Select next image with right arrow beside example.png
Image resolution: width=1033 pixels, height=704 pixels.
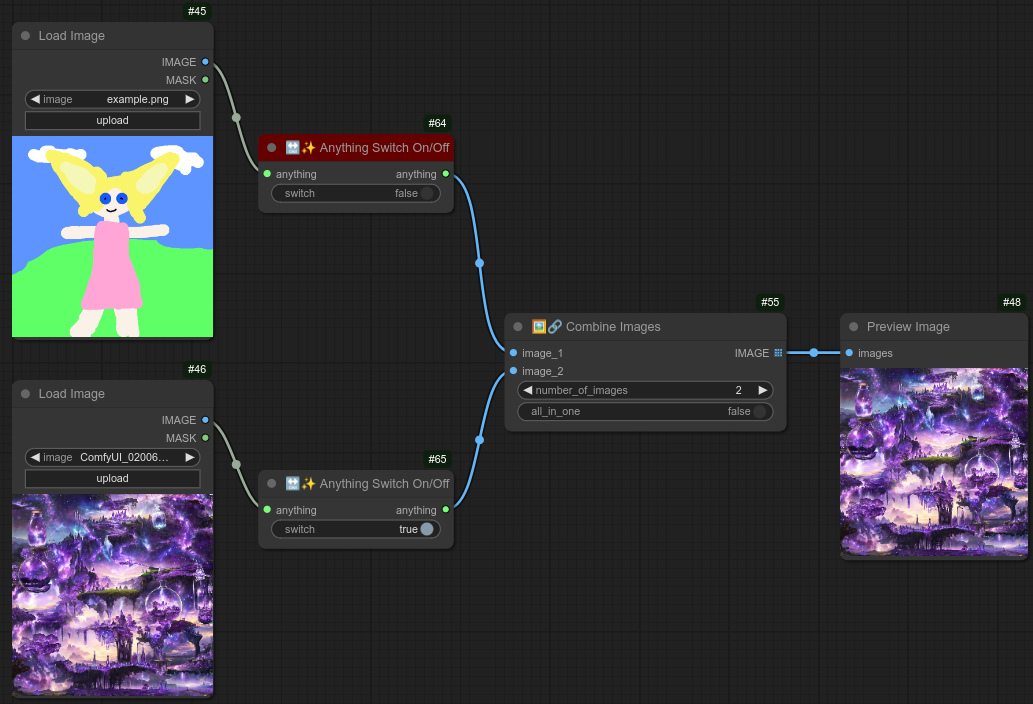(189, 99)
